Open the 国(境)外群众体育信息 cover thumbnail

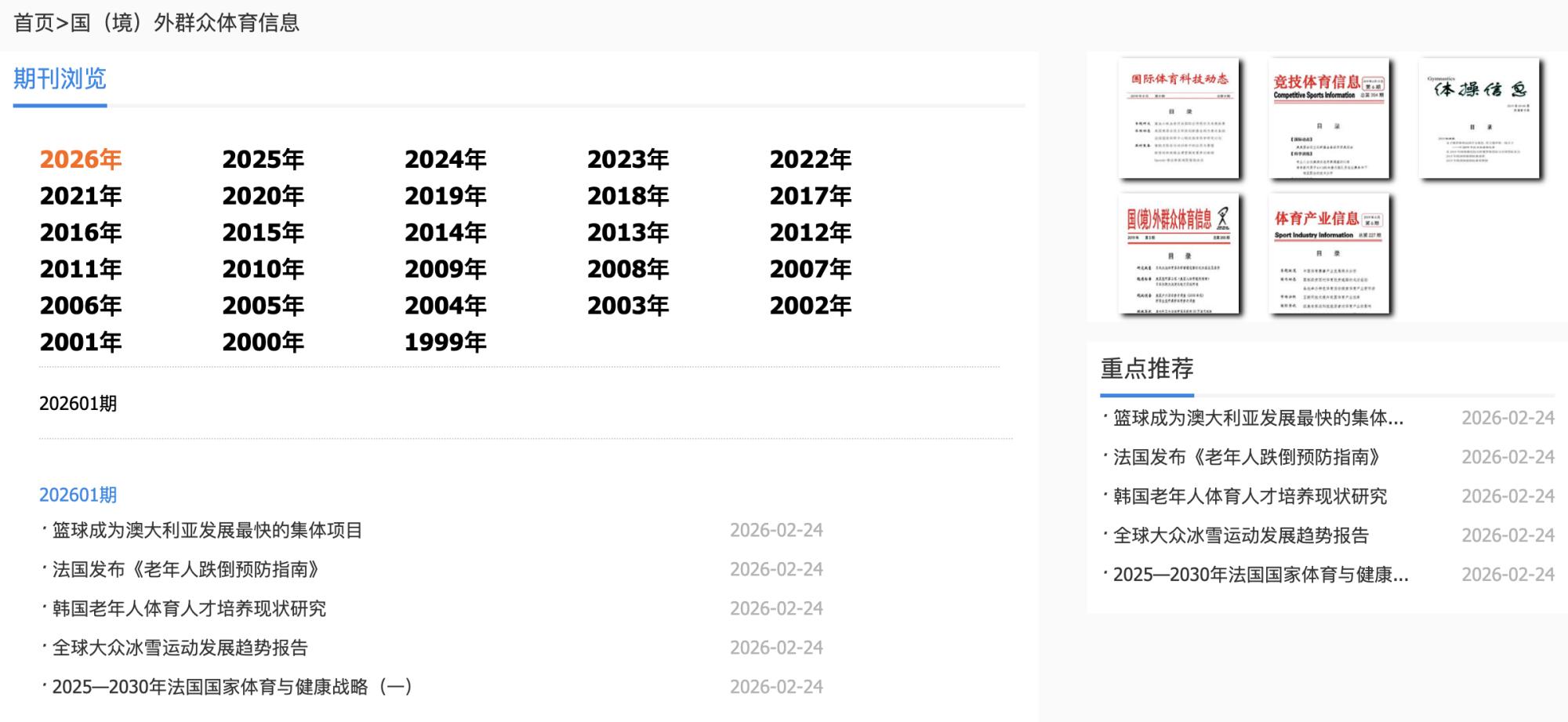tap(1178, 254)
